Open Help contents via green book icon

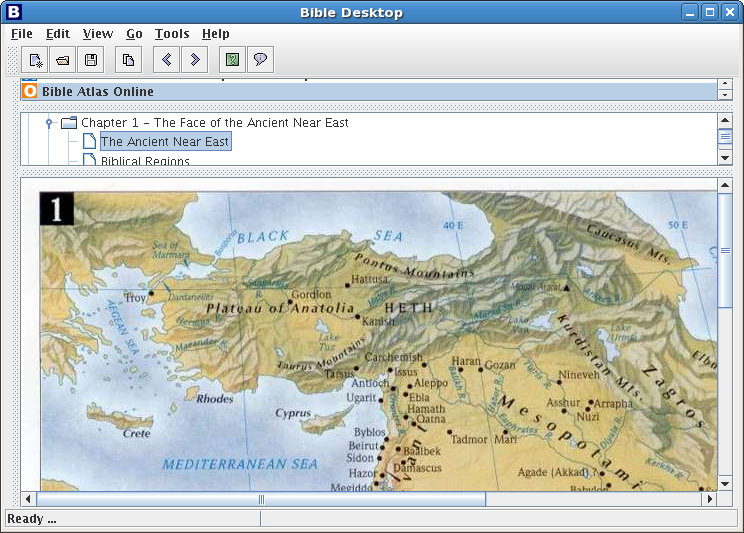coord(232,60)
